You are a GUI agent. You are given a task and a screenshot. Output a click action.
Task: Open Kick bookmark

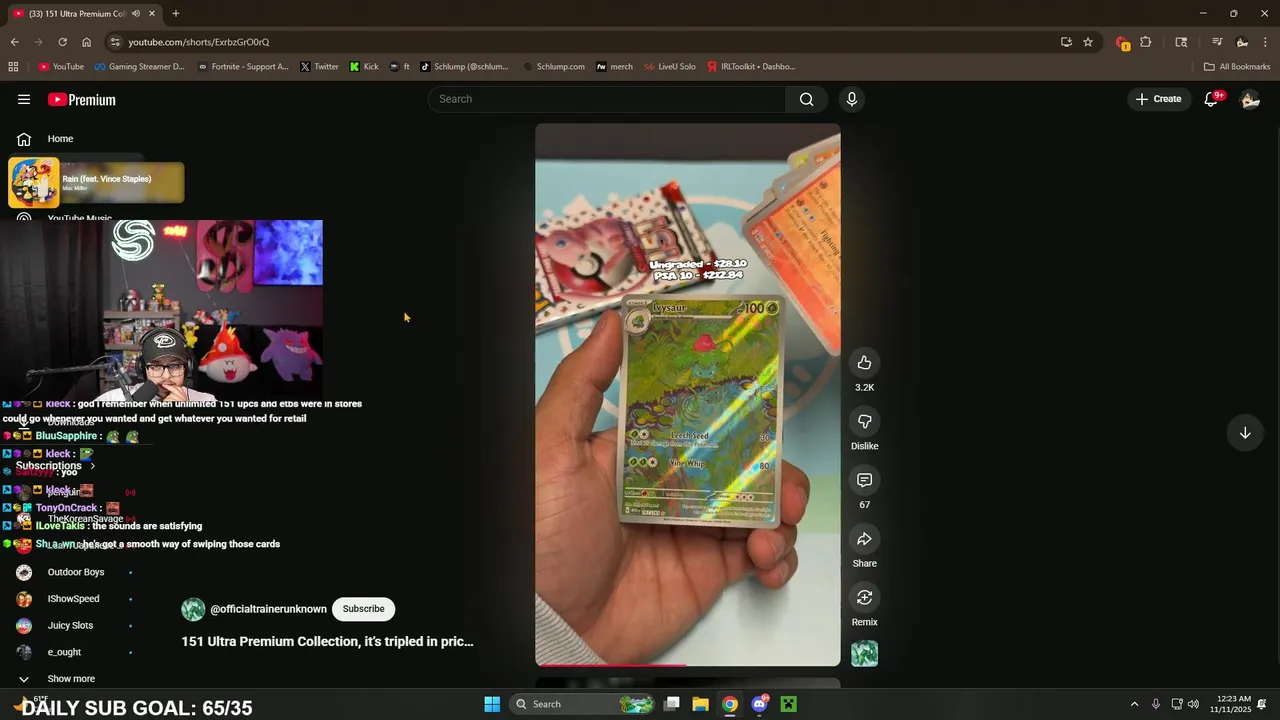364,67
